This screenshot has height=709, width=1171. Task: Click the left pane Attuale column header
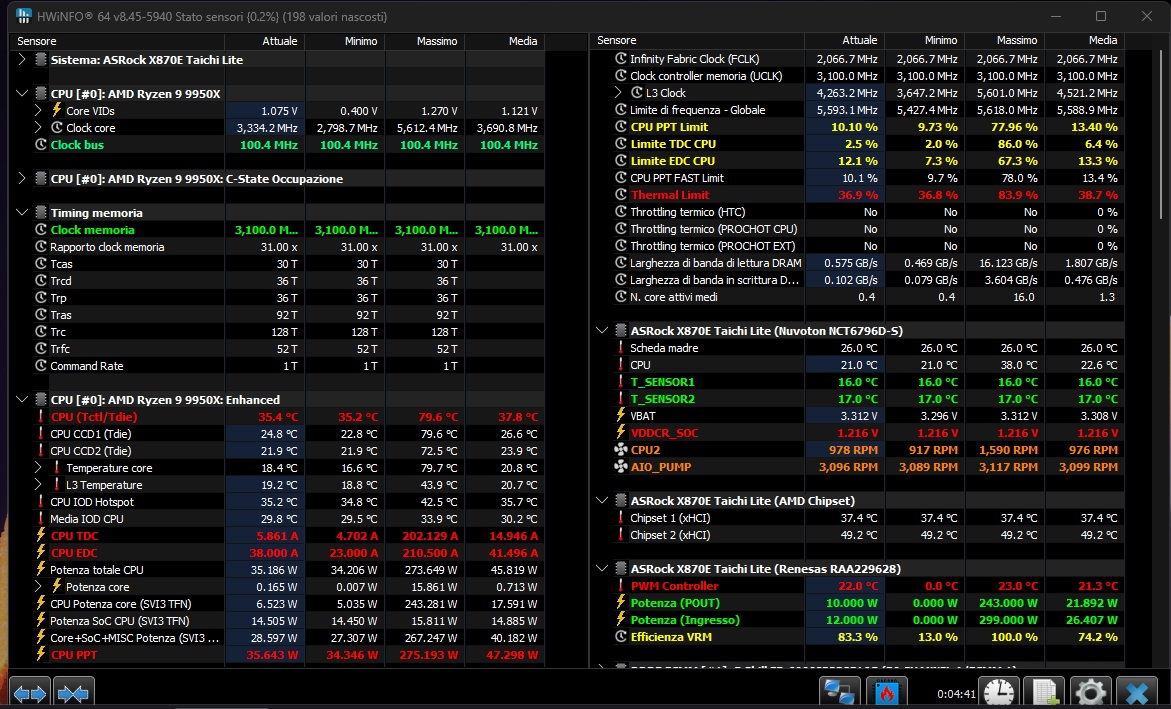pyautogui.click(x=264, y=41)
